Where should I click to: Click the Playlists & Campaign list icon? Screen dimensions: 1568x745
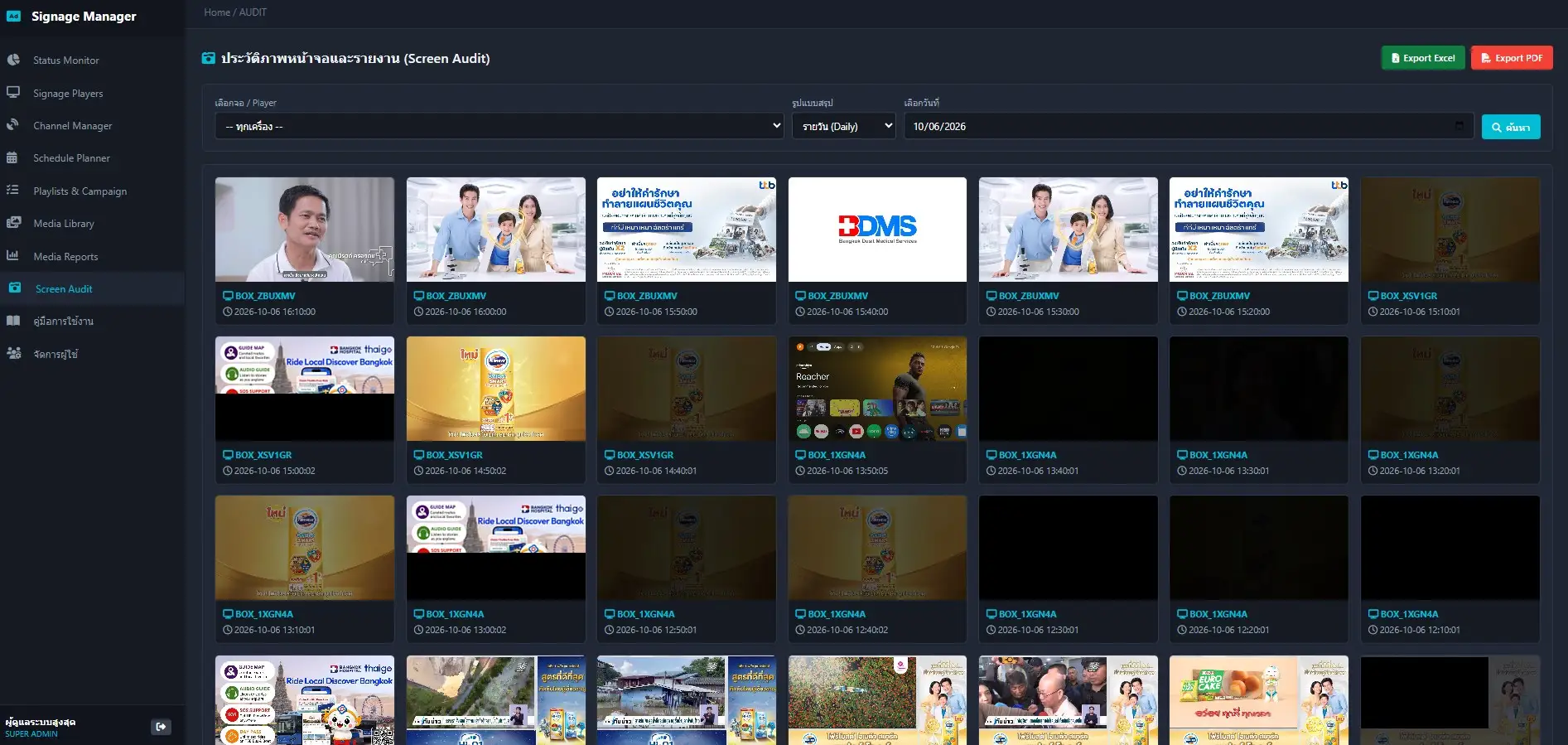(x=12, y=190)
